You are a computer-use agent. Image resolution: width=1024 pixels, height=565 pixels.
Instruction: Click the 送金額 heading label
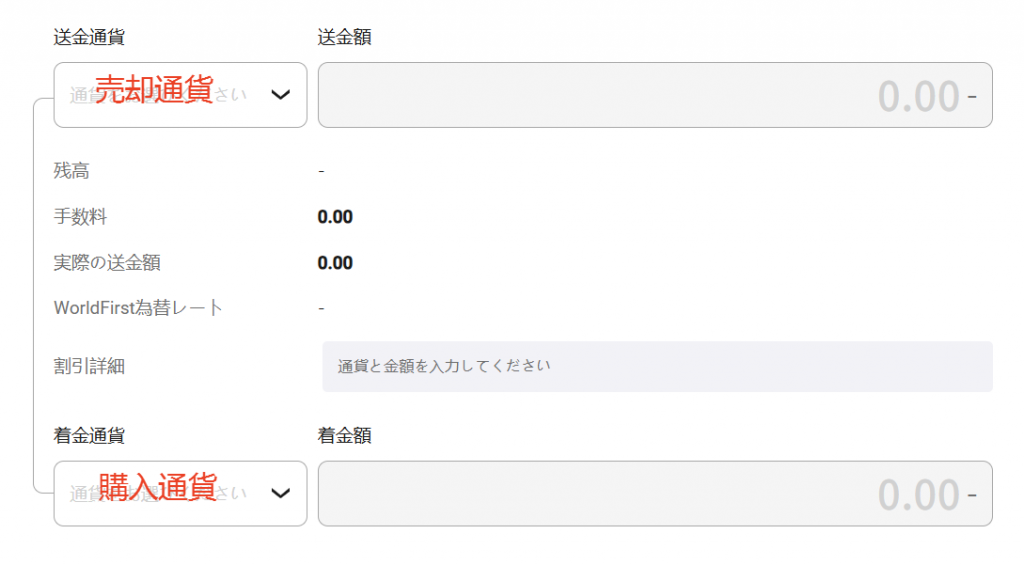(344, 37)
